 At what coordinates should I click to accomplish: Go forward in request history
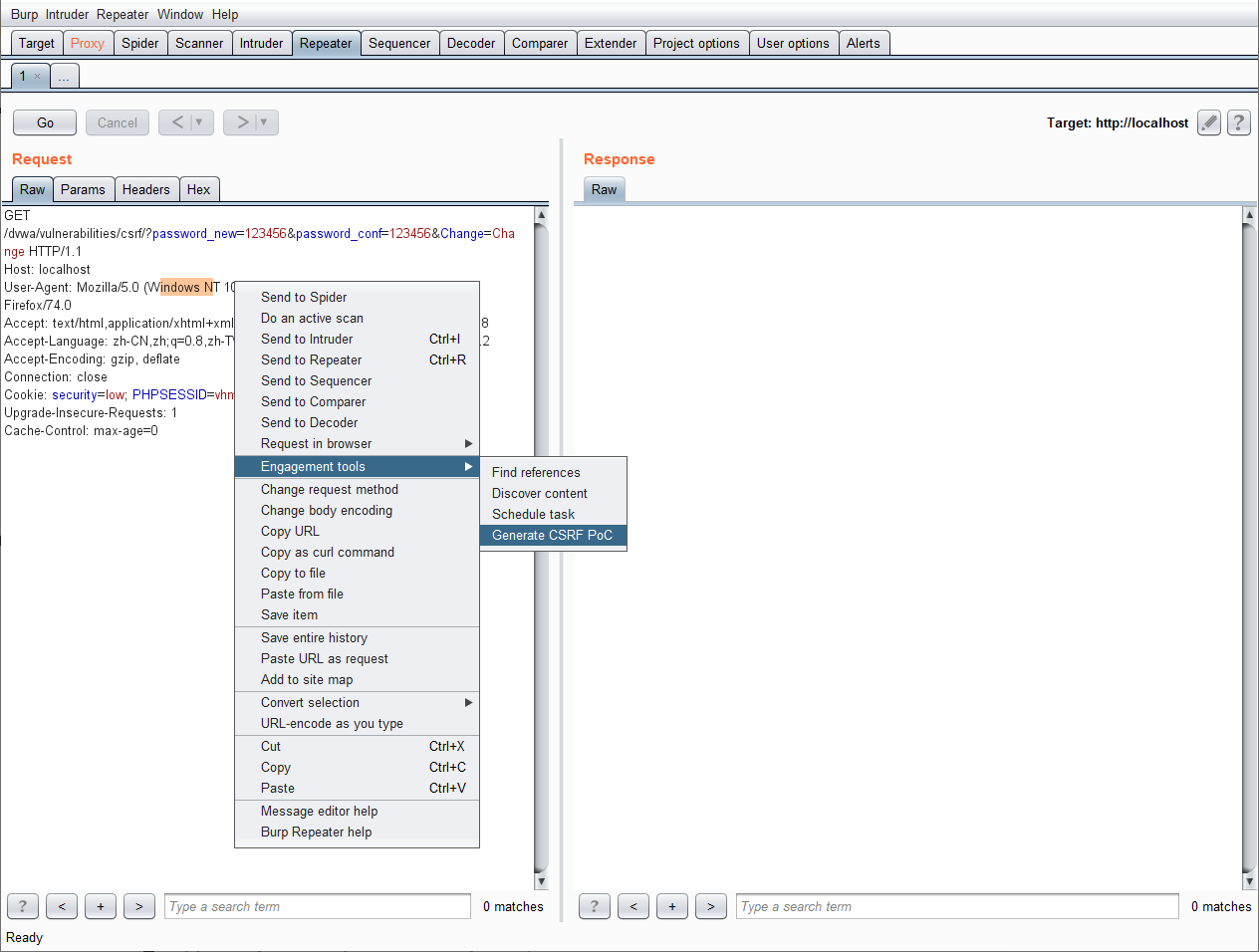click(x=241, y=122)
